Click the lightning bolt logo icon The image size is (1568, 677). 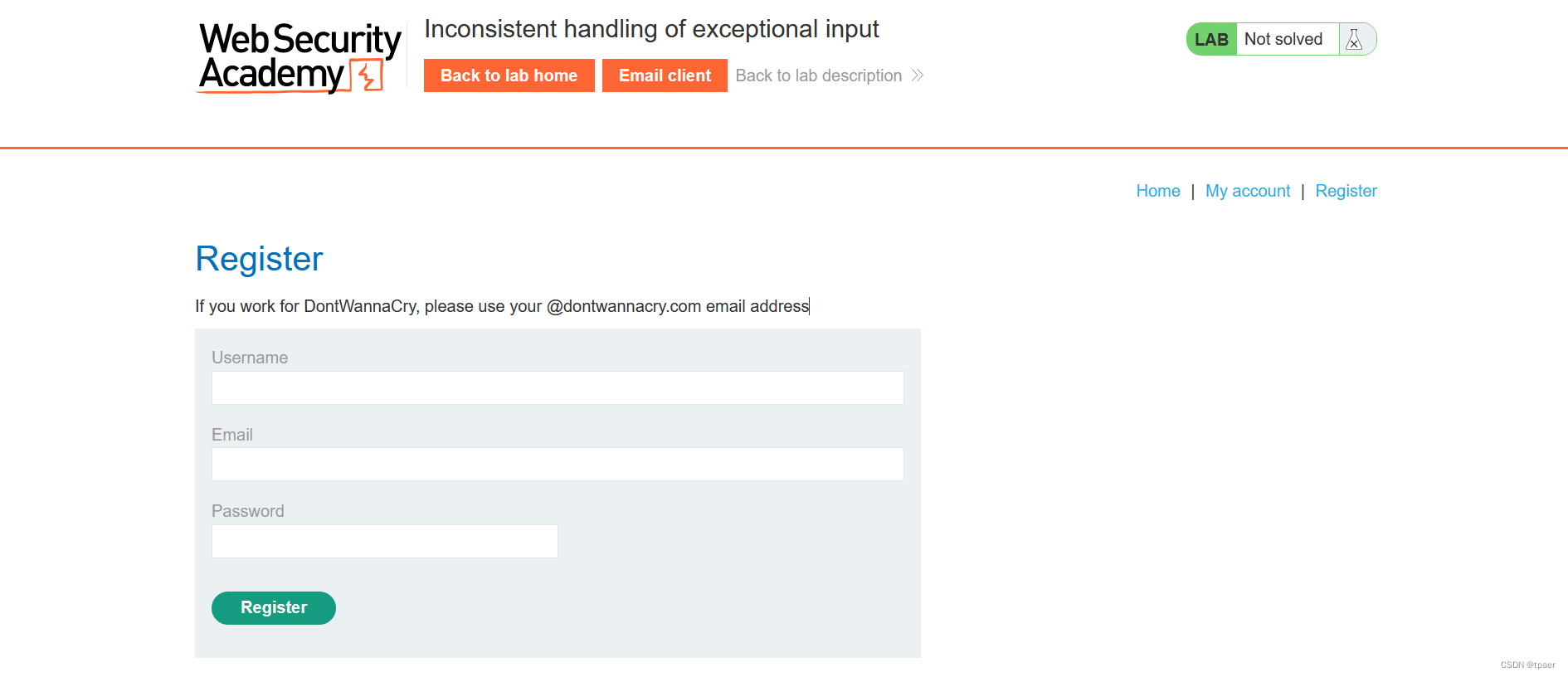367,75
